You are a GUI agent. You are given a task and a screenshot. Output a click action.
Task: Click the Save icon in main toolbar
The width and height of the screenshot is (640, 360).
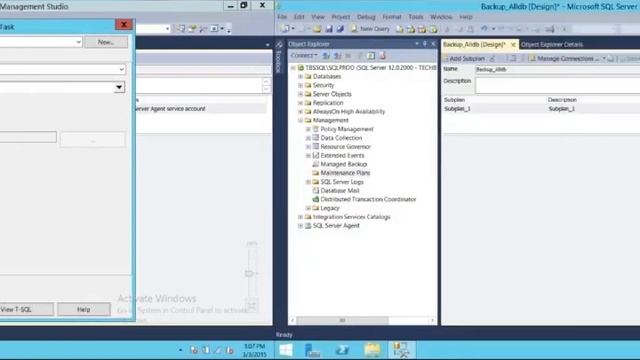[329, 29]
